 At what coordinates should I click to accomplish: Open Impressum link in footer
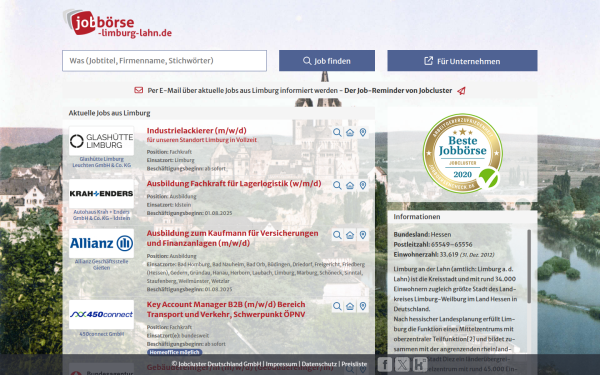(281, 364)
